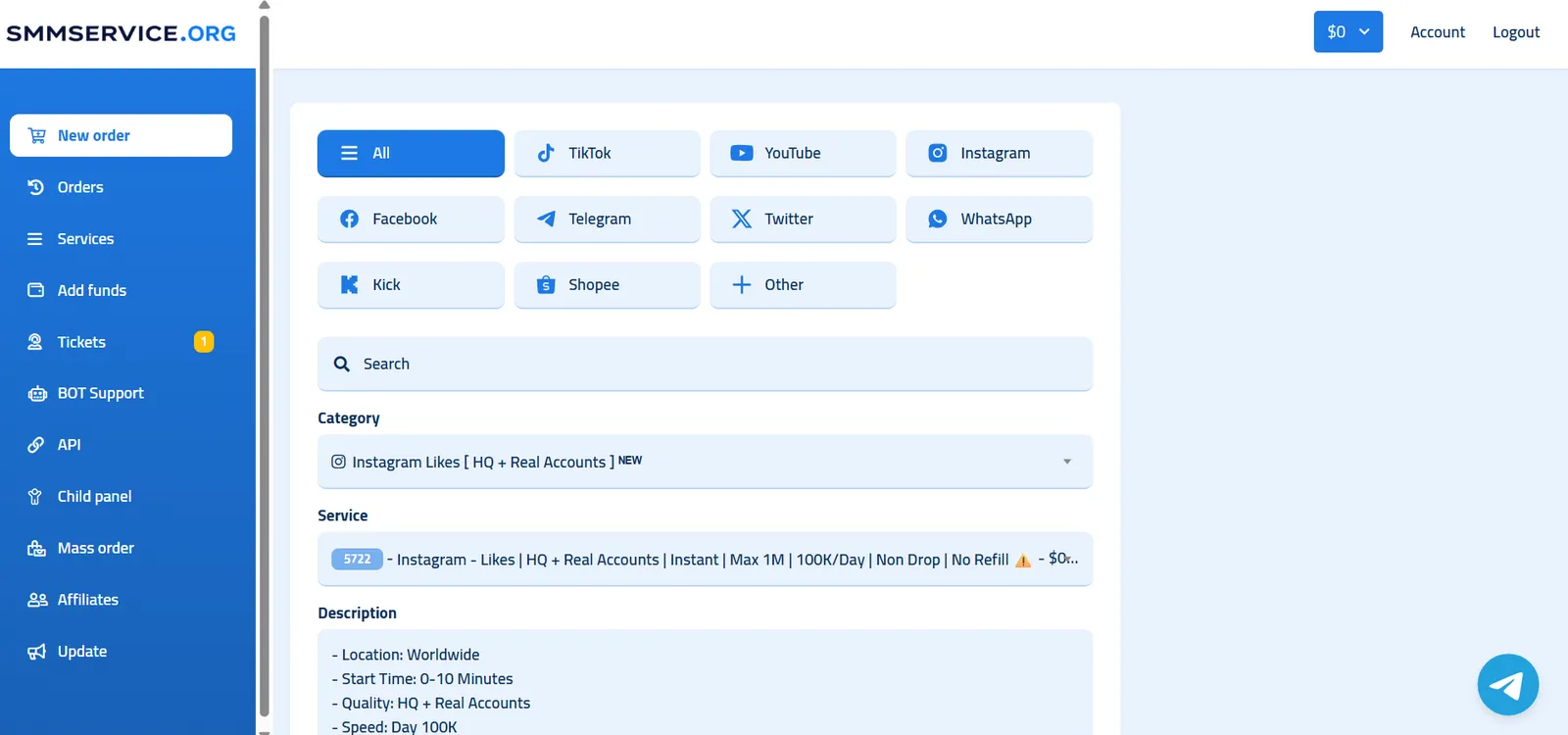Click the Mass order icon
Viewport: 1568px width, 735px height.
click(x=36, y=549)
